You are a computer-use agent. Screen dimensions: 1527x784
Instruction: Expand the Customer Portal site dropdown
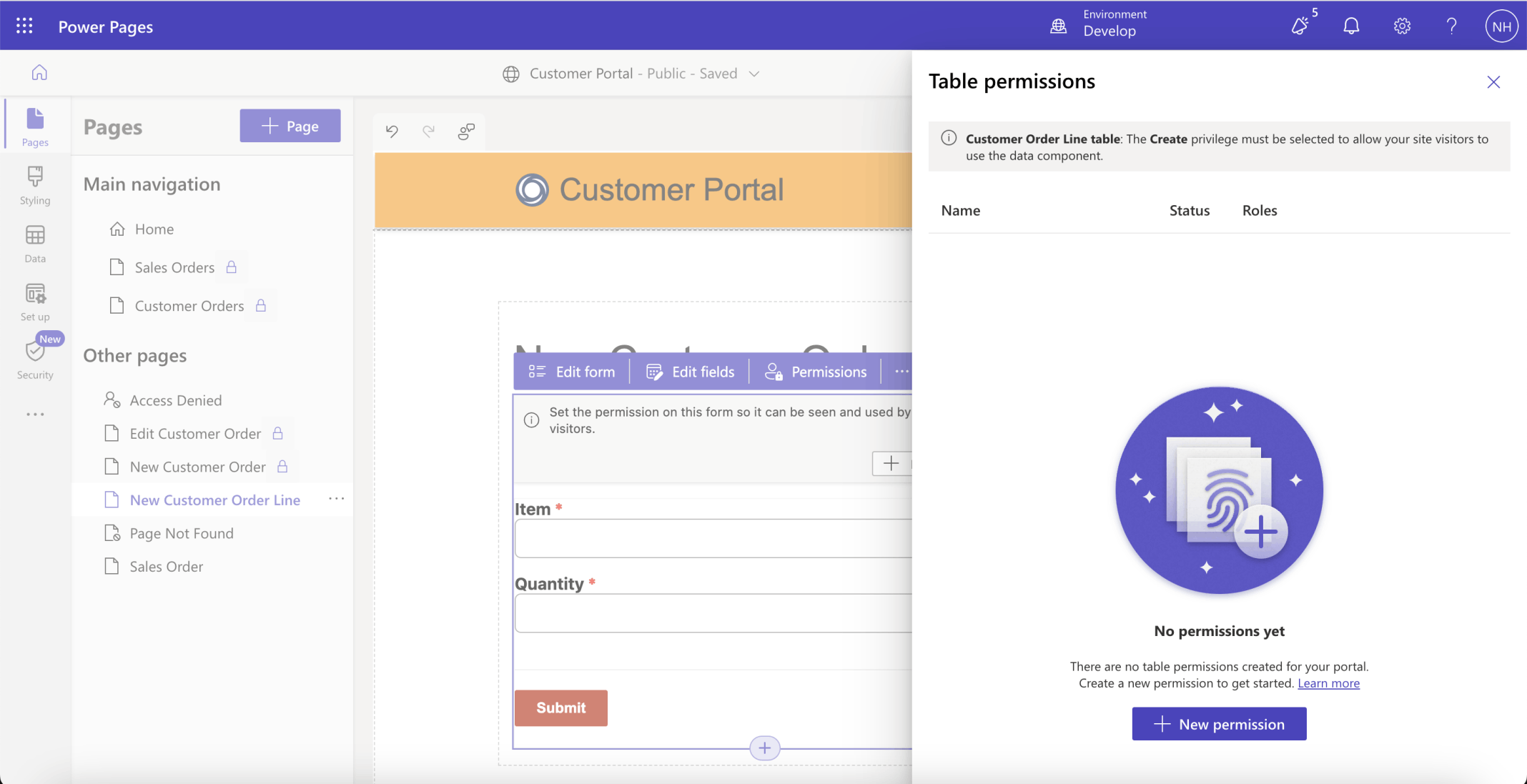click(x=754, y=74)
